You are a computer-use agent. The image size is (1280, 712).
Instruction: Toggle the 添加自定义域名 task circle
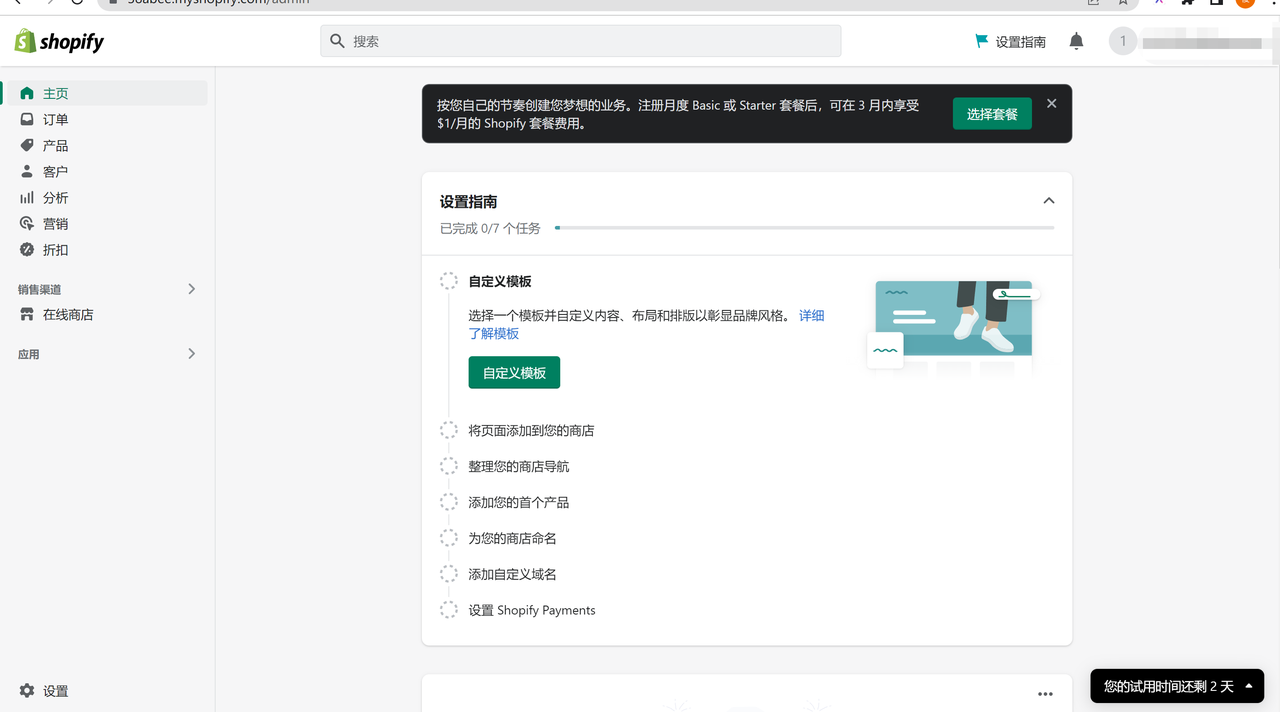449,574
